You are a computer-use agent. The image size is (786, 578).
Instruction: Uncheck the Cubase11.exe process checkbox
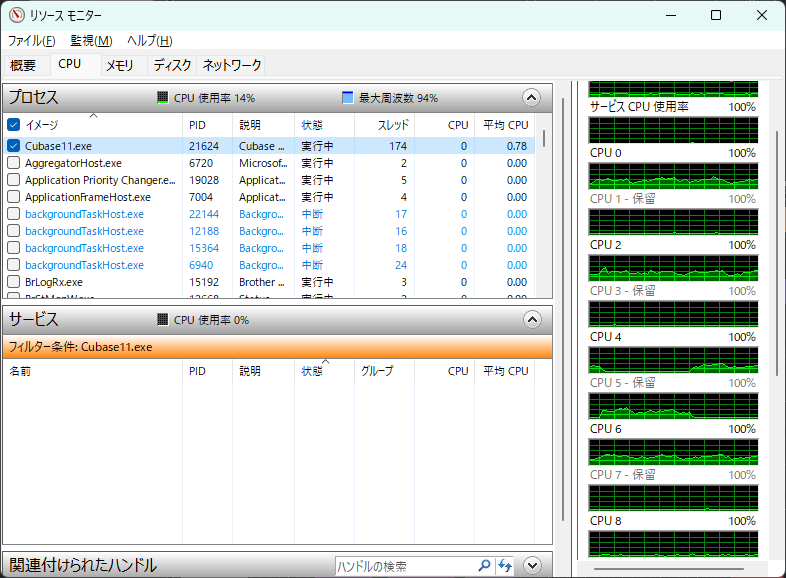(x=14, y=146)
